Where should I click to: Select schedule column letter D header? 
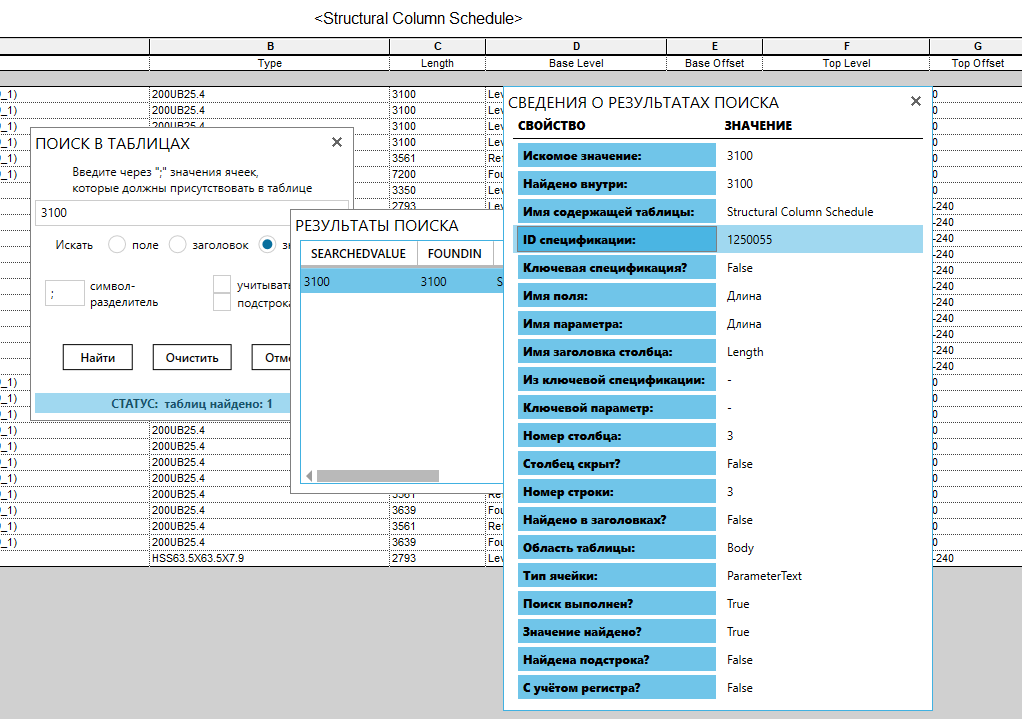point(576,46)
